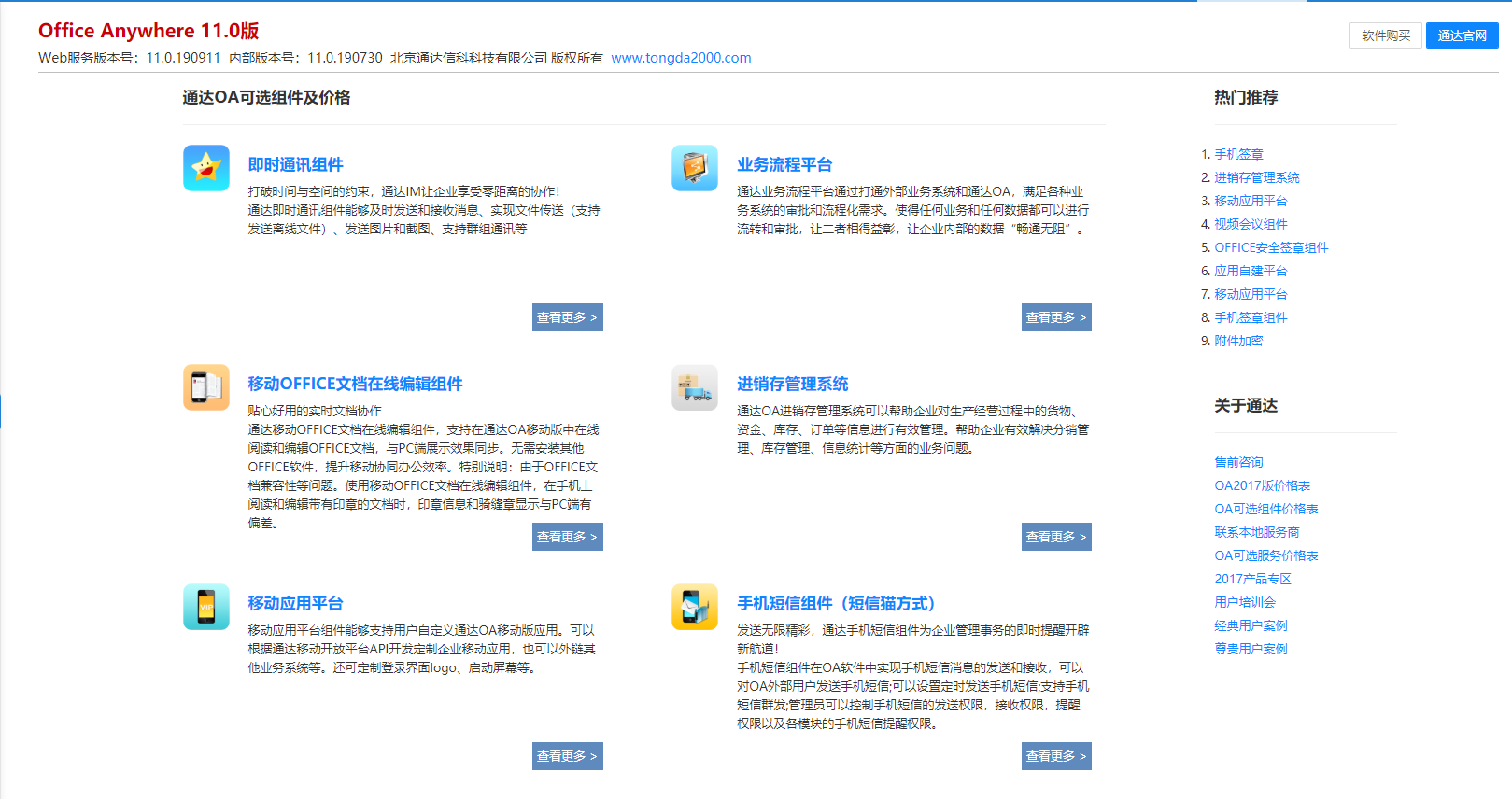The height and width of the screenshot is (799, 1512).
Task: Click 9. 附件加密 link
Action: pos(1238,341)
